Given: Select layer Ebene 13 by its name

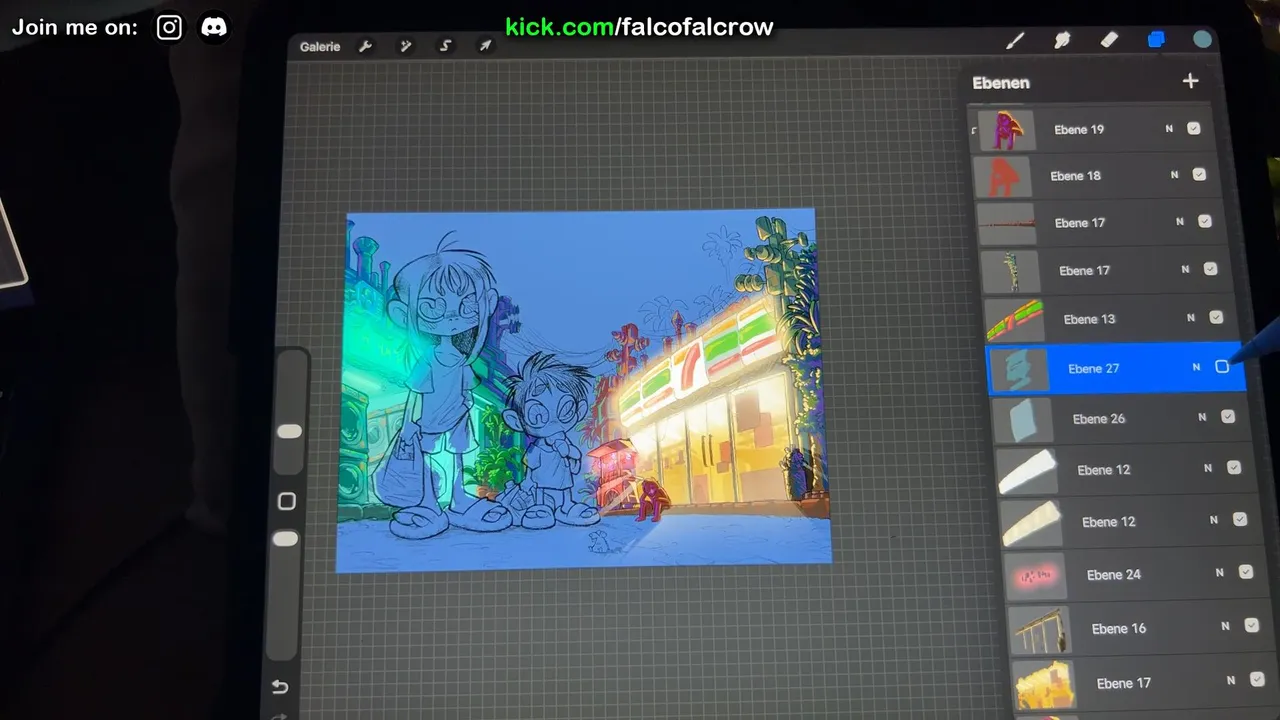Looking at the screenshot, I should tap(1089, 319).
